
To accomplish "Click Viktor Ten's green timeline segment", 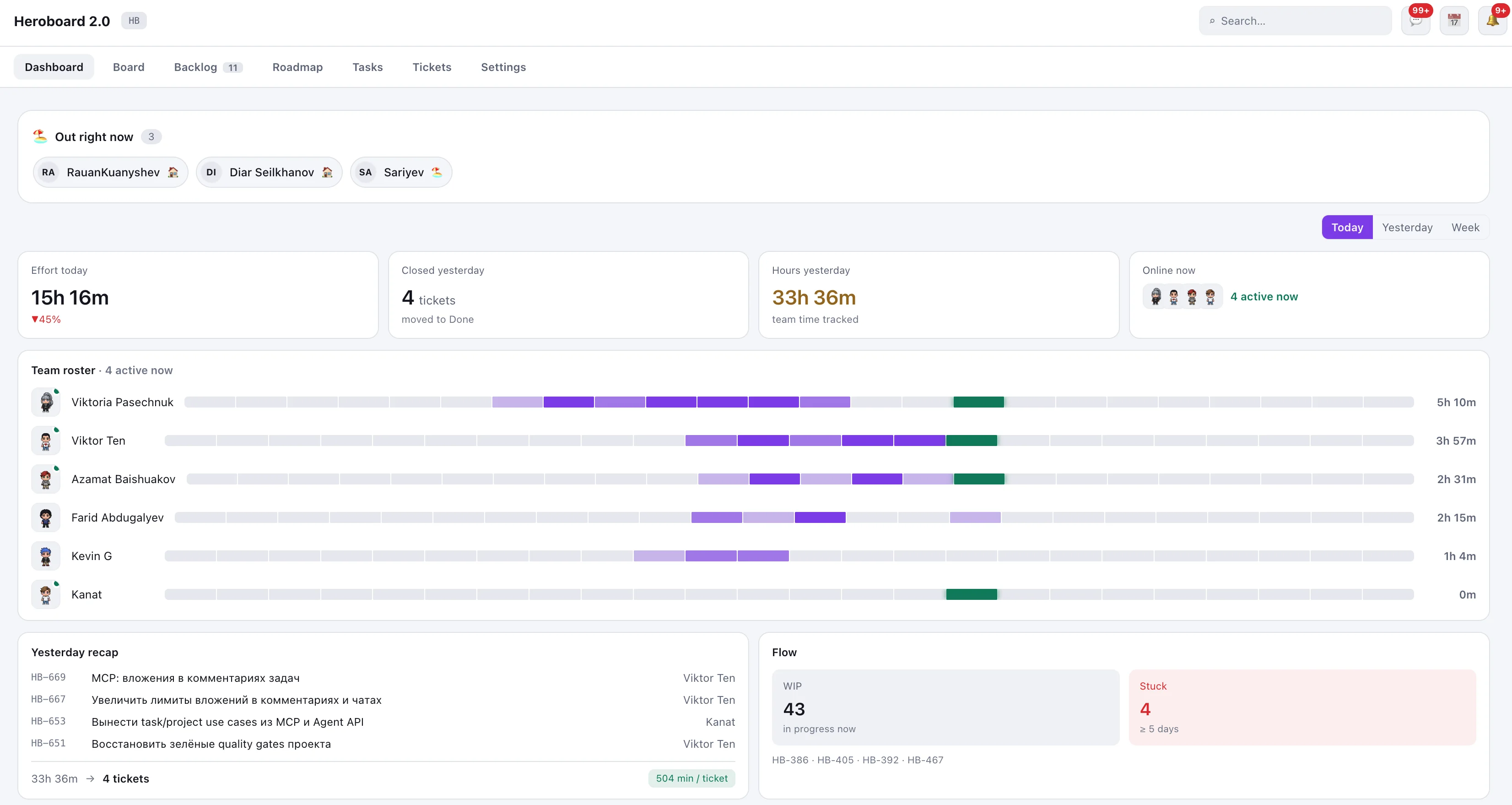I will [972, 441].
